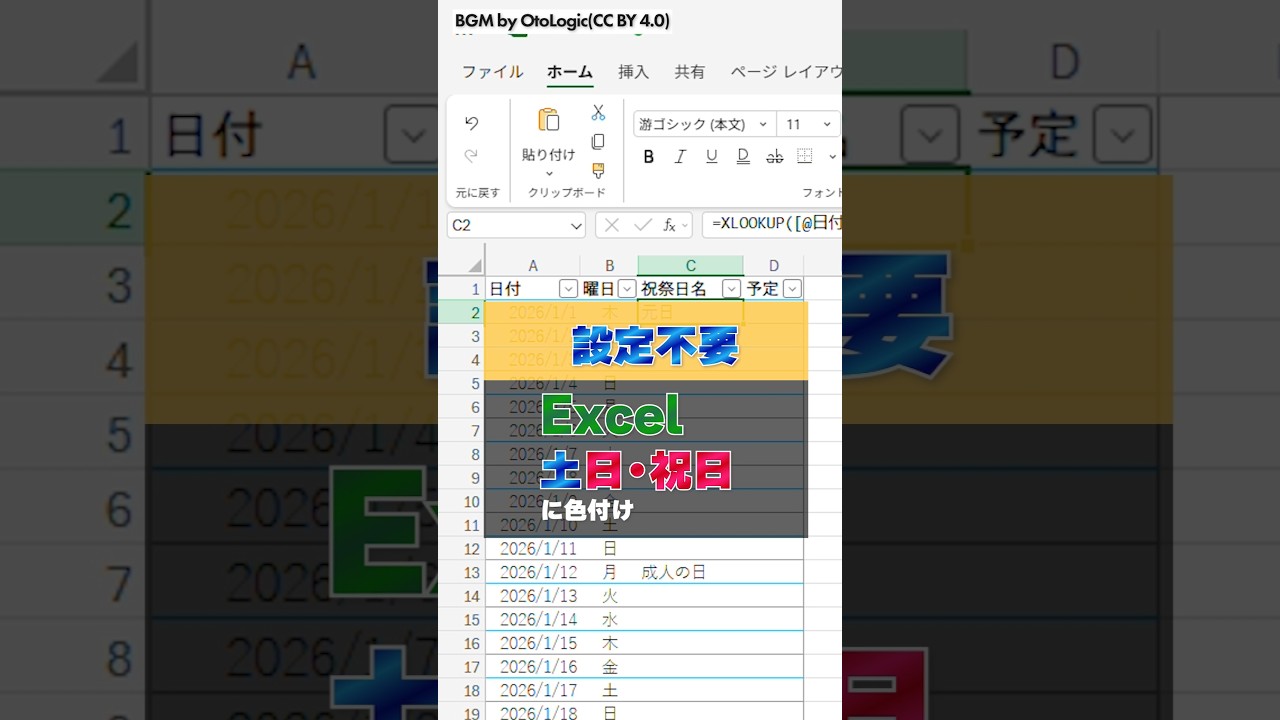The image size is (1280, 720).
Task: Open the 共有 tab
Action: point(689,72)
